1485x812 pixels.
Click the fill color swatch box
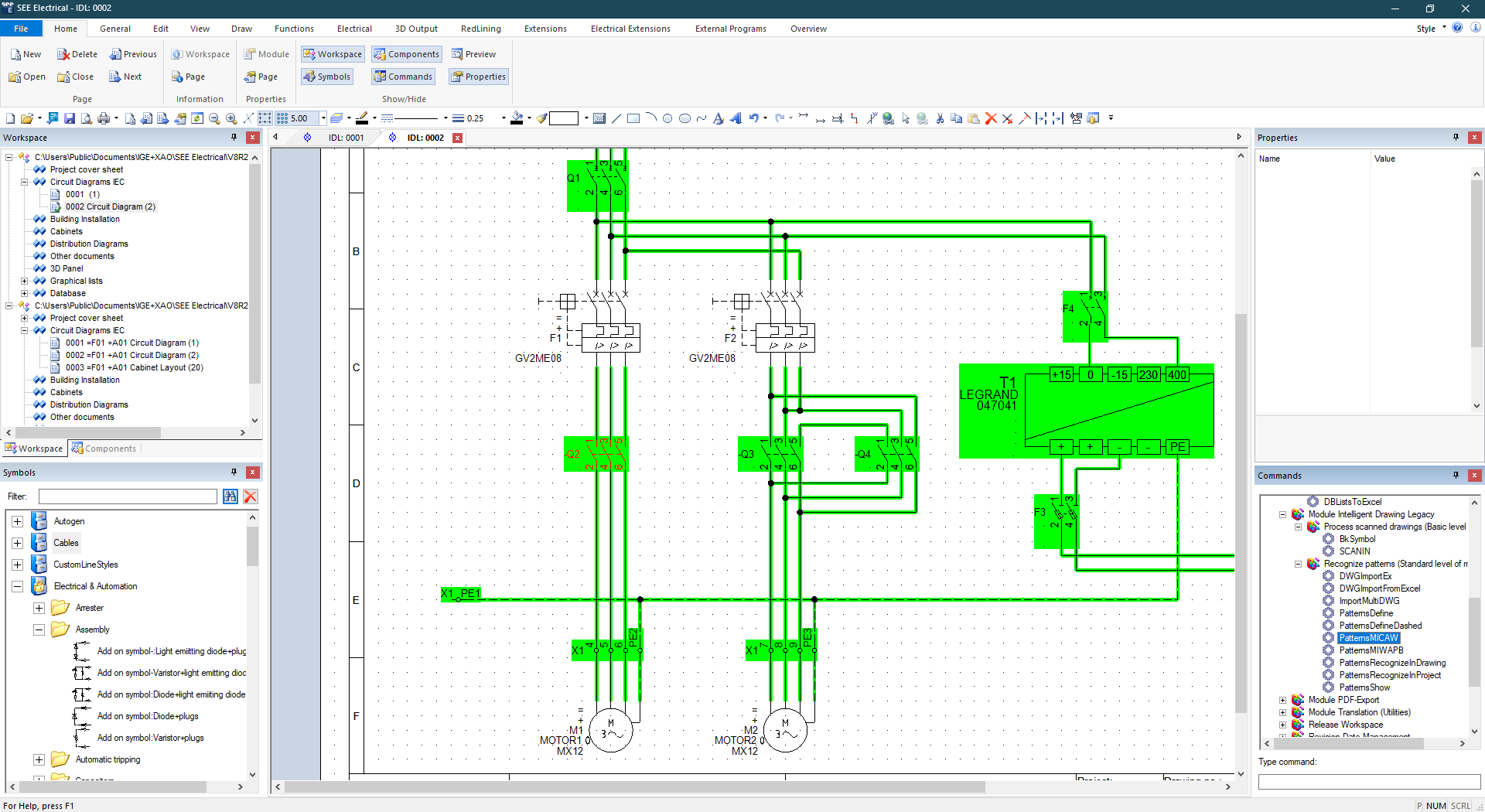click(564, 118)
